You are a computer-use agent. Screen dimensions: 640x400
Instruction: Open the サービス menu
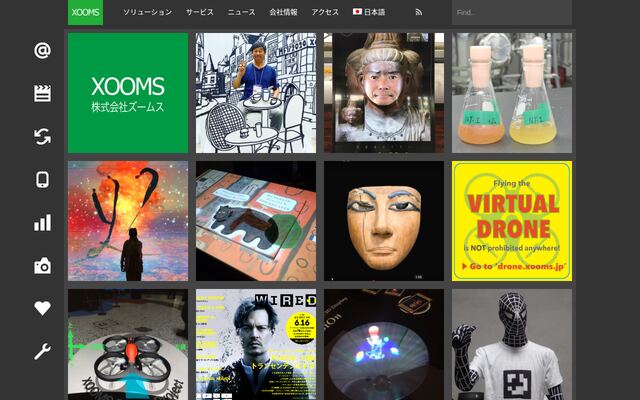tap(200, 12)
